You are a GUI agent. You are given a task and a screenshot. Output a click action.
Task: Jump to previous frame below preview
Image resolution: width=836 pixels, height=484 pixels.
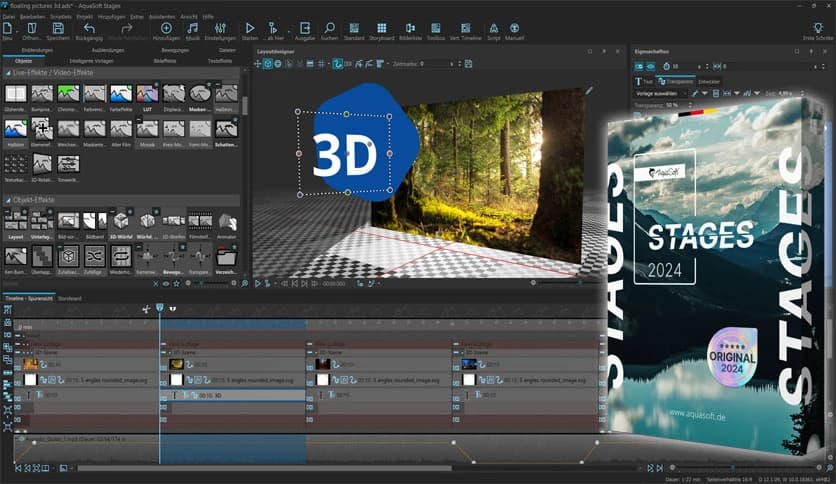[294, 284]
